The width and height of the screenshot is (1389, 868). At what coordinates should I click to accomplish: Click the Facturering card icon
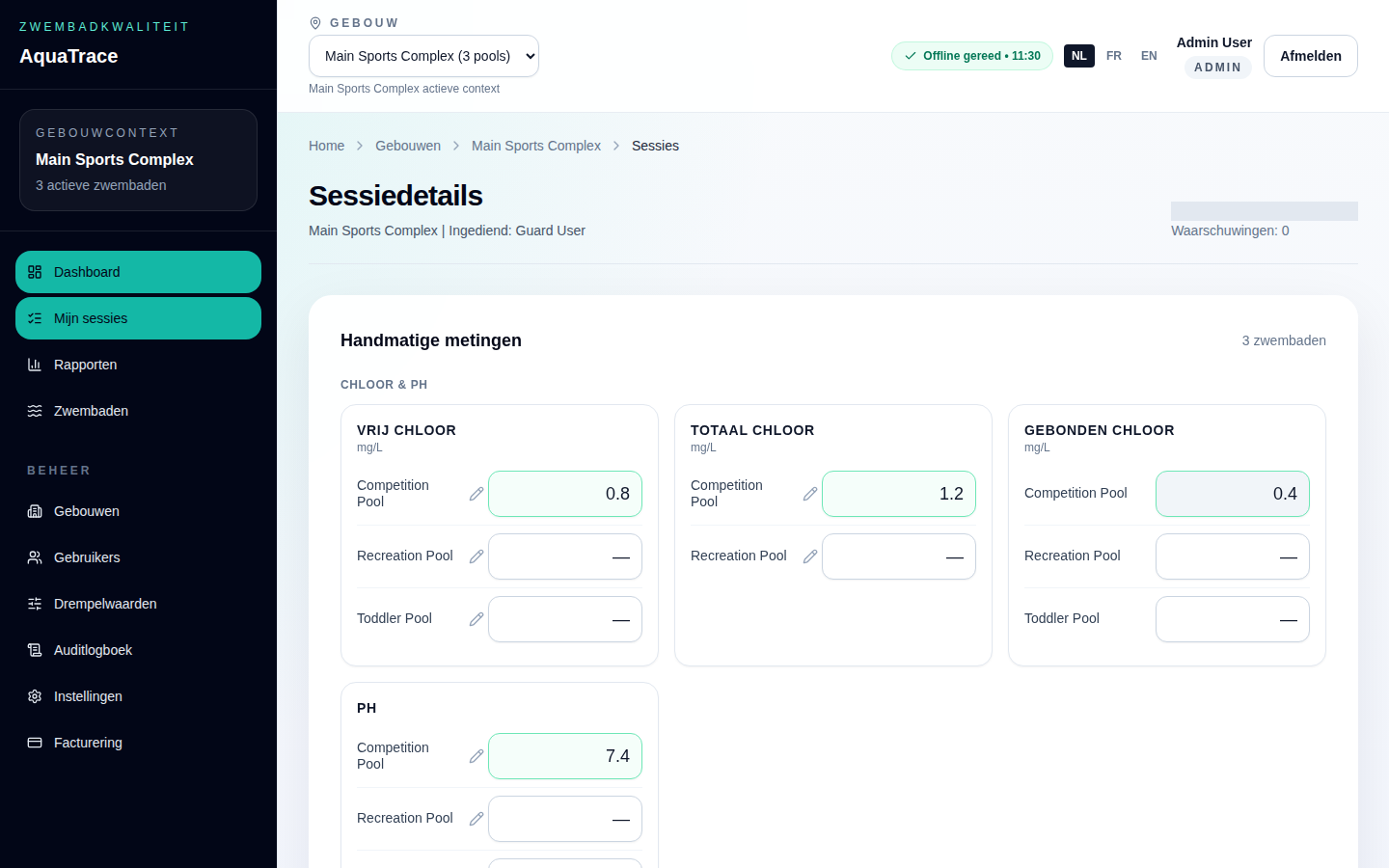tap(35, 743)
